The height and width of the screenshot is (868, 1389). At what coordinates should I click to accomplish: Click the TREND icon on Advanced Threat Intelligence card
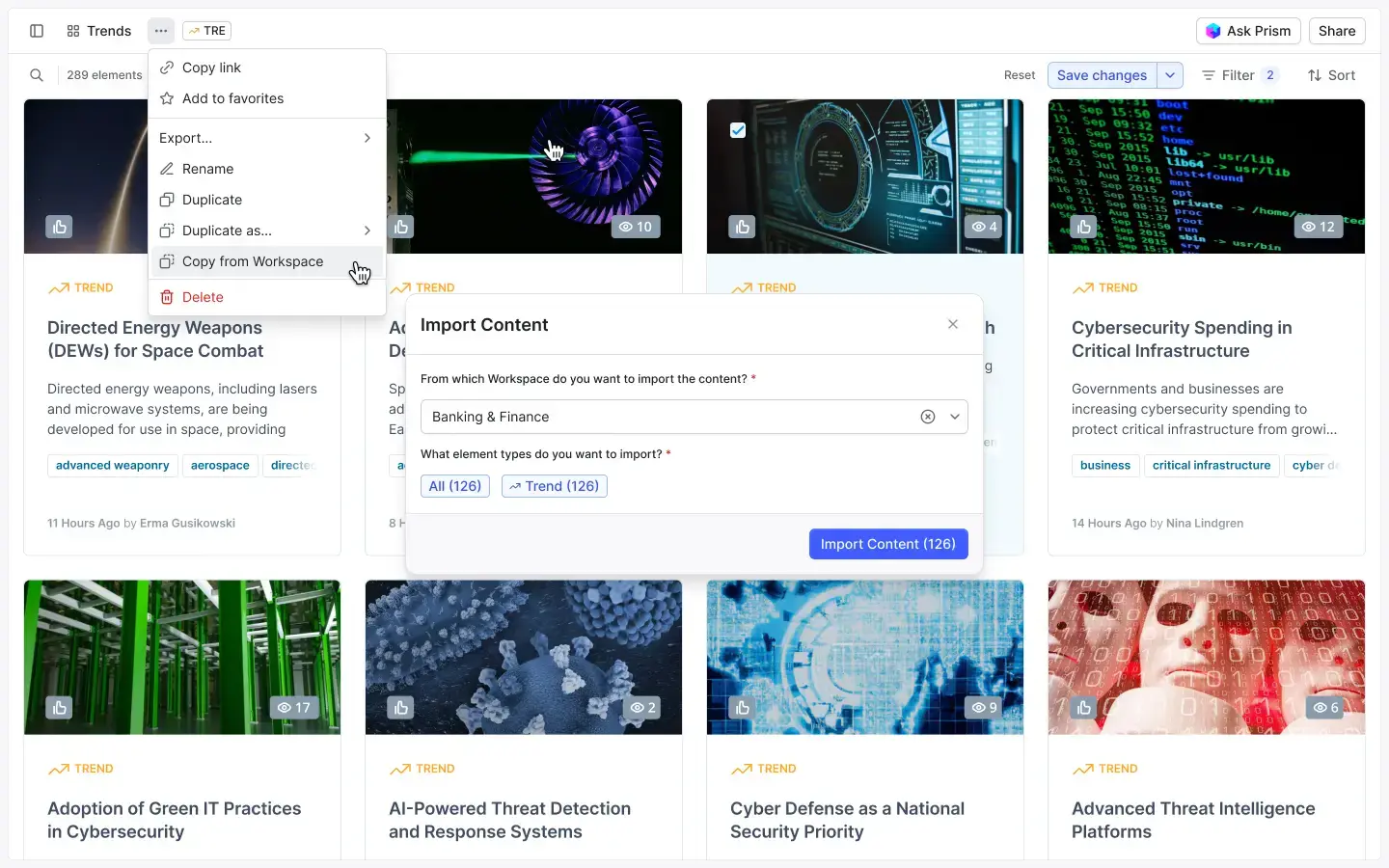coord(1082,769)
